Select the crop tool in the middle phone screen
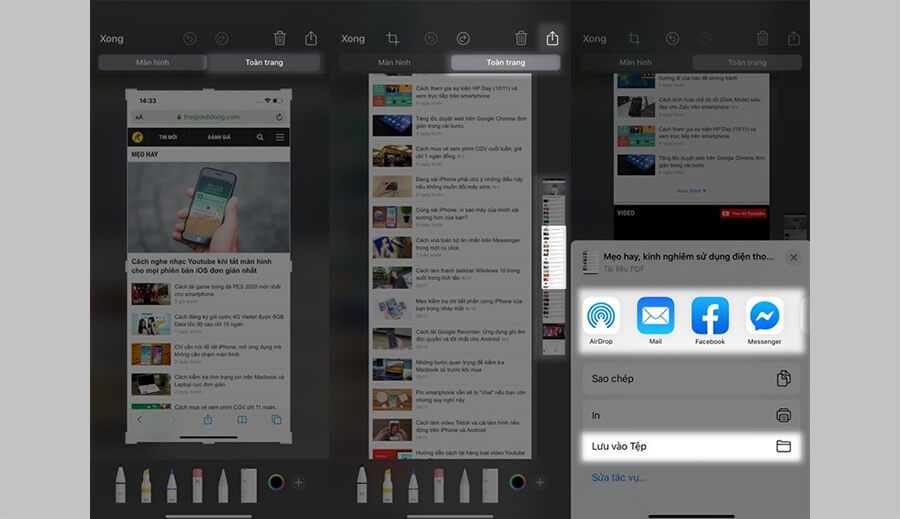900x519 pixels. (393, 38)
